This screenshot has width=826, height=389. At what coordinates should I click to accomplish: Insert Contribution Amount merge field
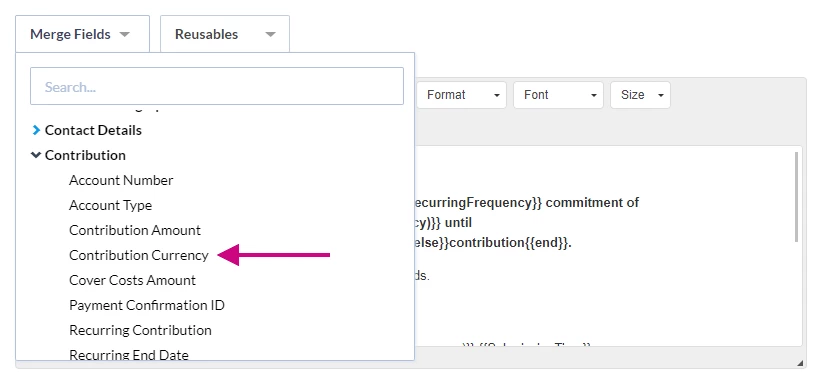135,230
